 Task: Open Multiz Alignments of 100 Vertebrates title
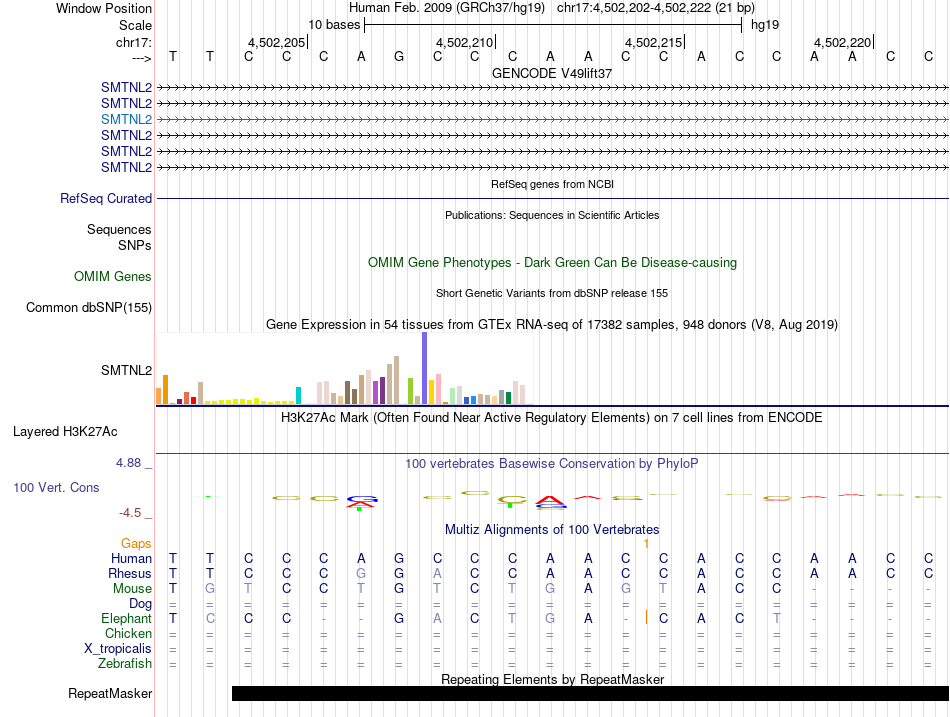552,530
